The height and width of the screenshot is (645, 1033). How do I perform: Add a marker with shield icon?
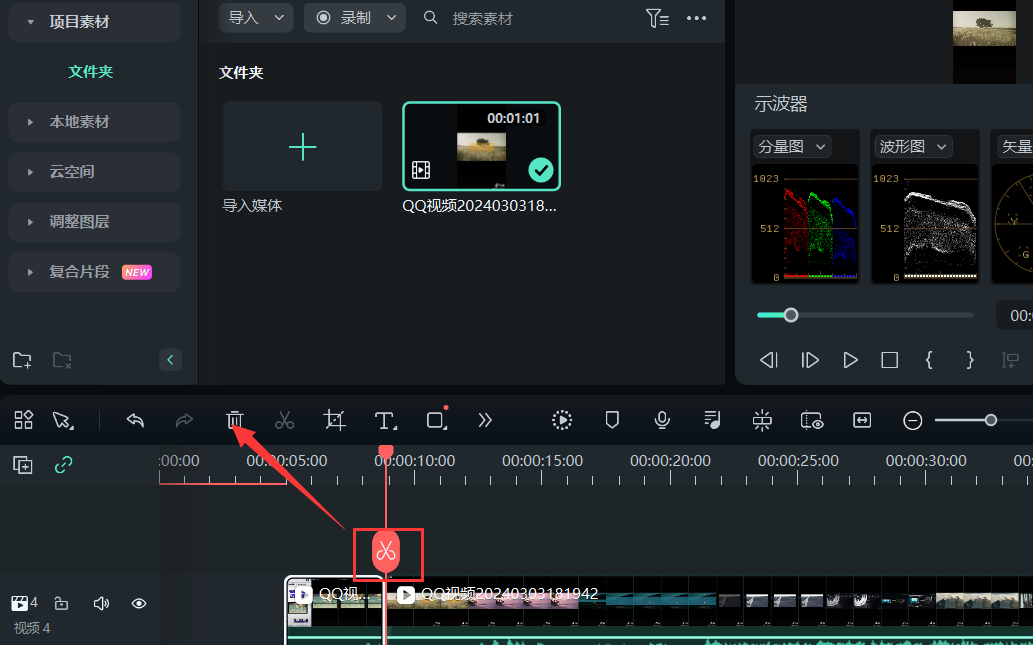coord(612,420)
